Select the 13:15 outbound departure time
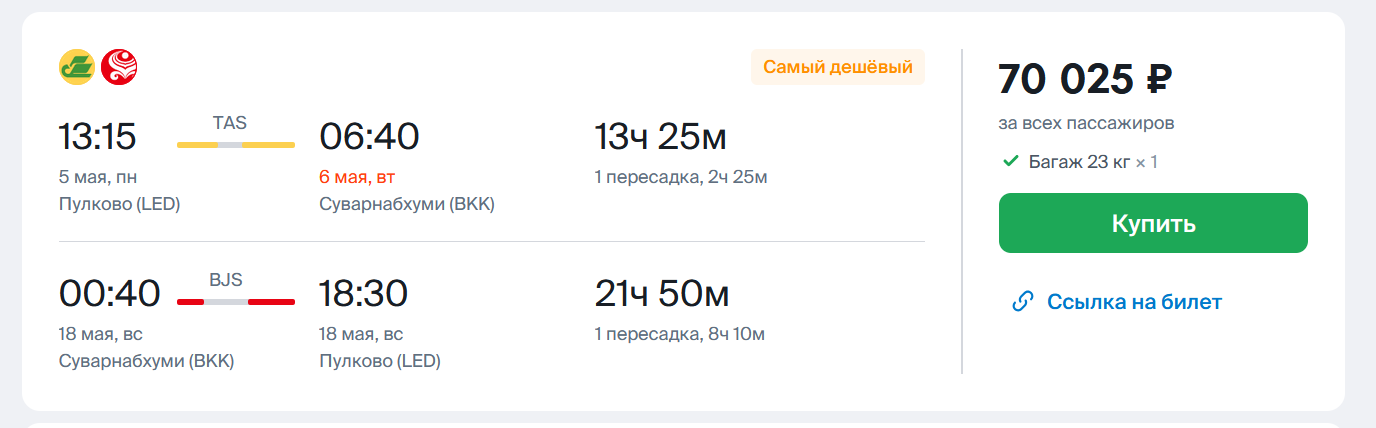 coord(97,137)
